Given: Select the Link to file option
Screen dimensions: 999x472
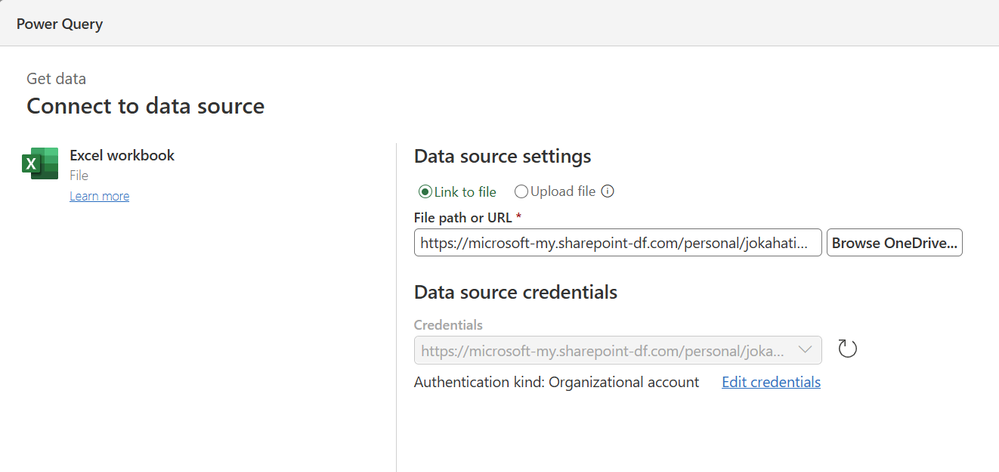Looking at the screenshot, I should (x=425, y=192).
